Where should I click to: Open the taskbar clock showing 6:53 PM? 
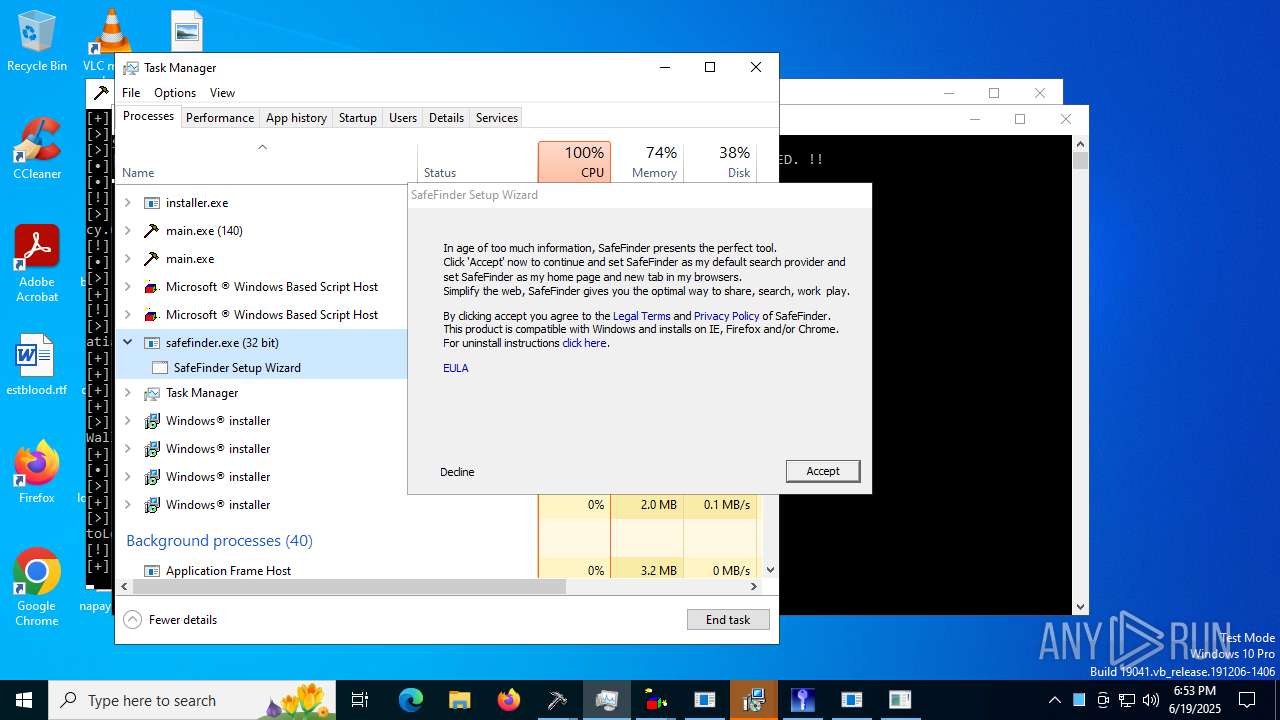point(1194,700)
